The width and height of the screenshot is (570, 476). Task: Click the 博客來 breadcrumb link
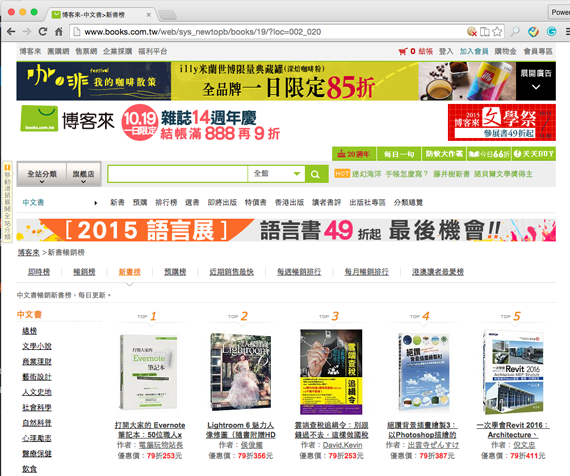(x=28, y=252)
